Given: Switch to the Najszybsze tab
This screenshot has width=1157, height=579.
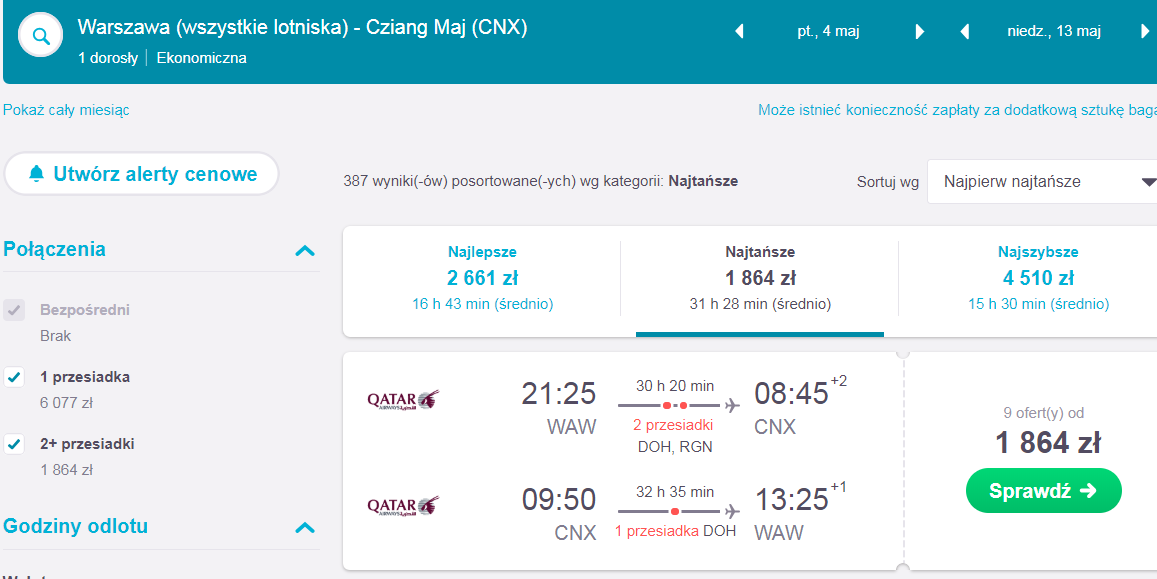Looking at the screenshot, I should tap(1038, 277).
